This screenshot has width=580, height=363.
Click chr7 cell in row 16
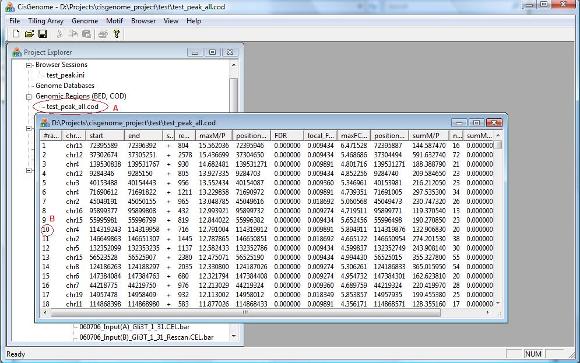point(72,285)
